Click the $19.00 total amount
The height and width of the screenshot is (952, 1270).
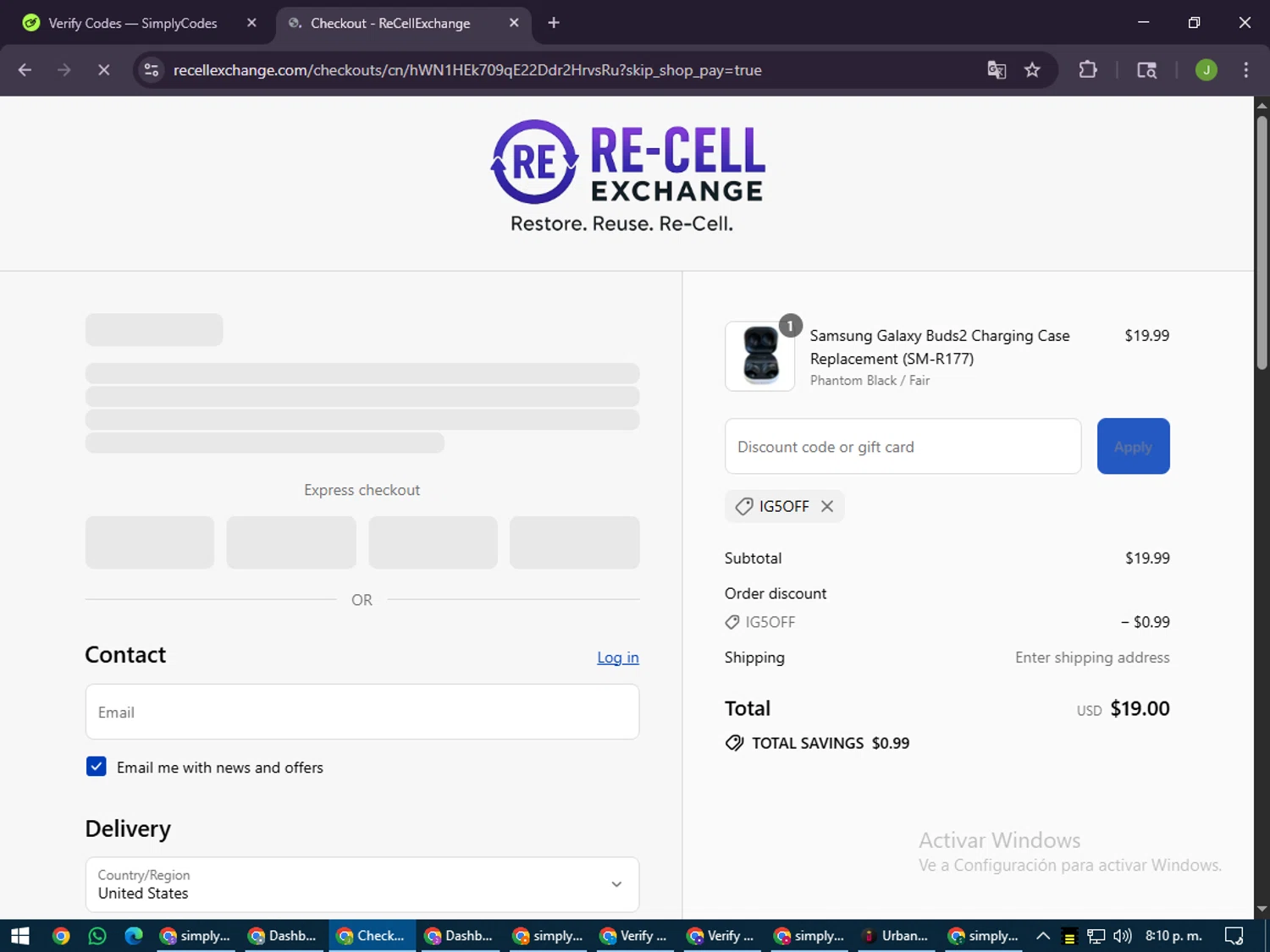pyautogui.click(x=1140, y=708)
